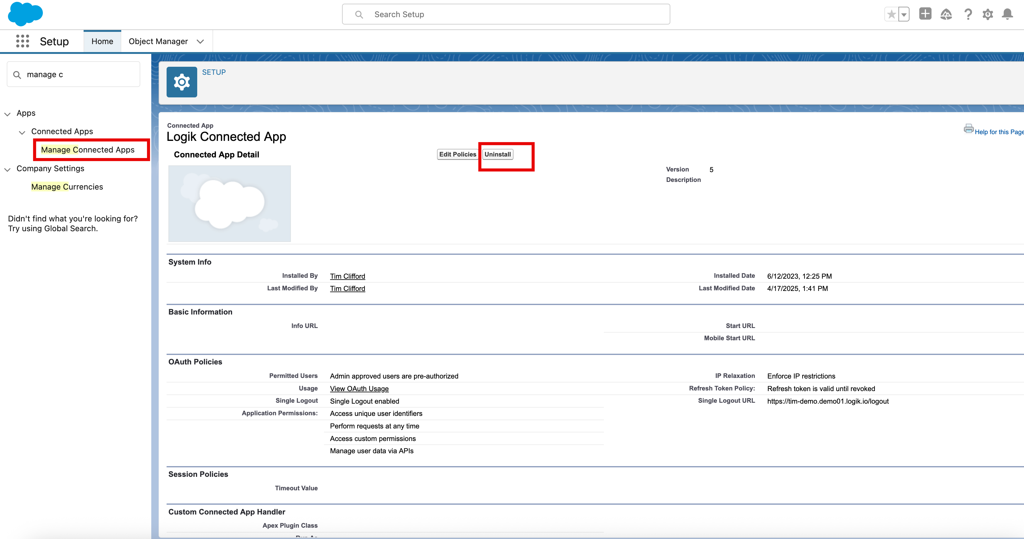Click the magnifier in Search Setup

click(359, 14)
